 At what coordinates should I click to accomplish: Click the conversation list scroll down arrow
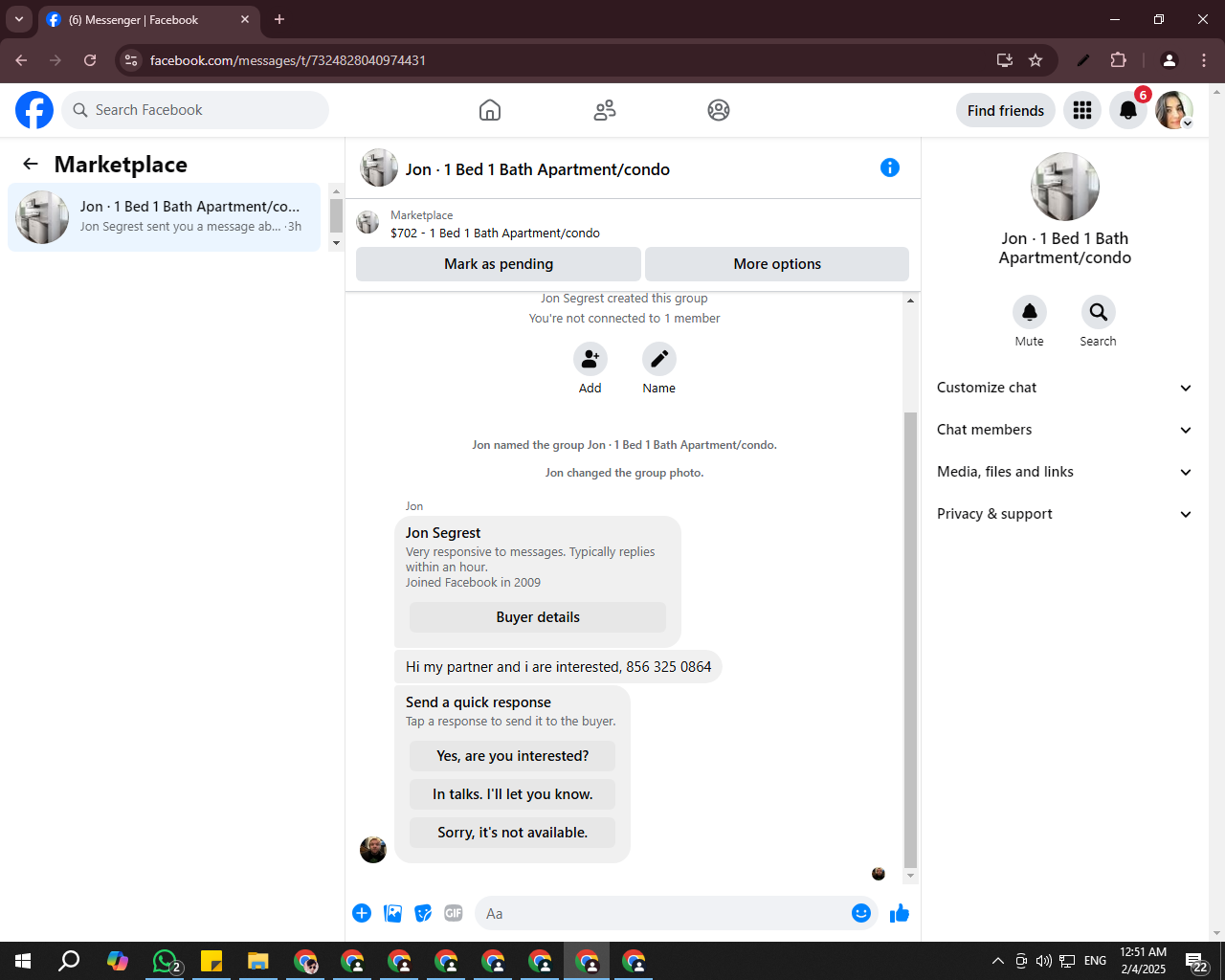(336, 243)
